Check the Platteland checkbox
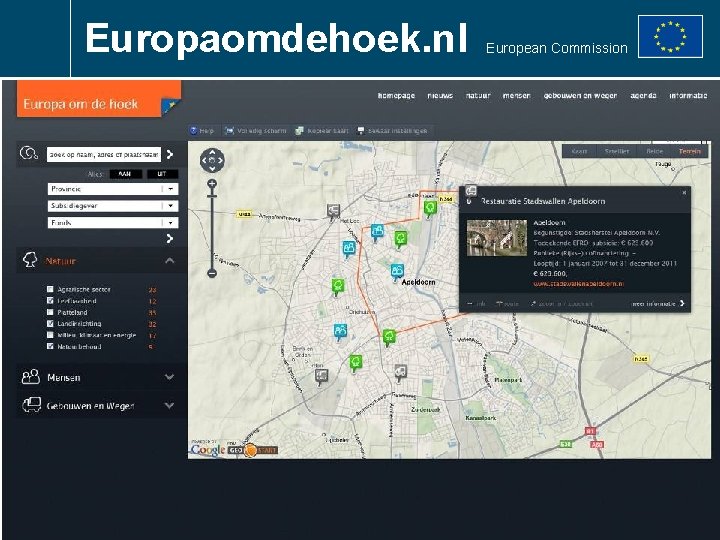 click(x=50, y=312)
